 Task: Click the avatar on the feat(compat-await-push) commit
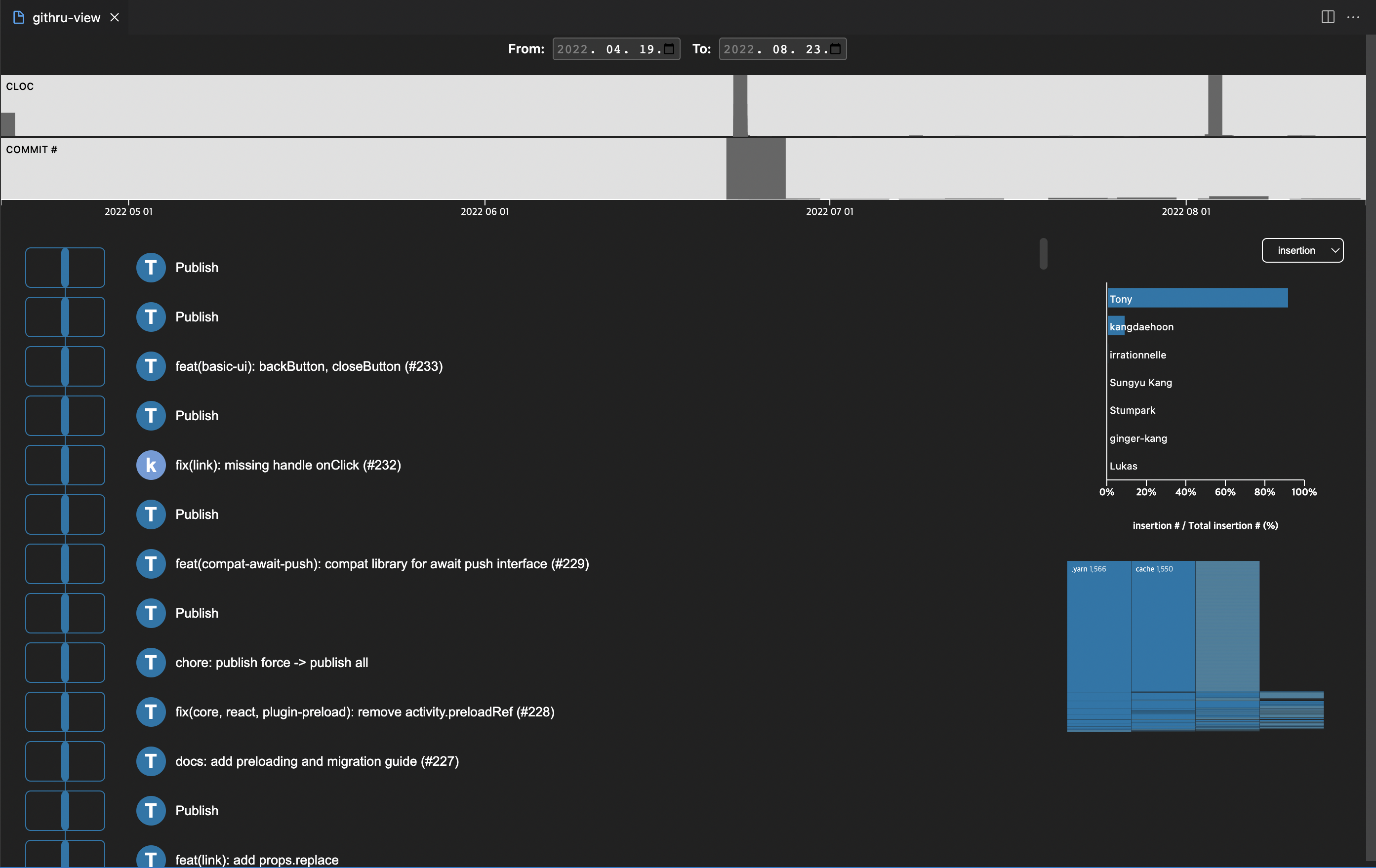coord(151,563)
